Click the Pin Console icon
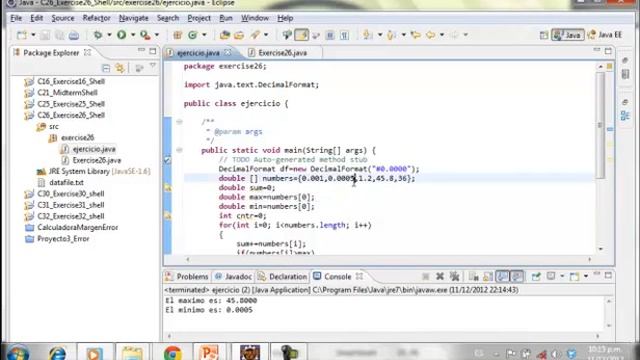This screenshot has width=640, height=360. click(x=536, y=277)
